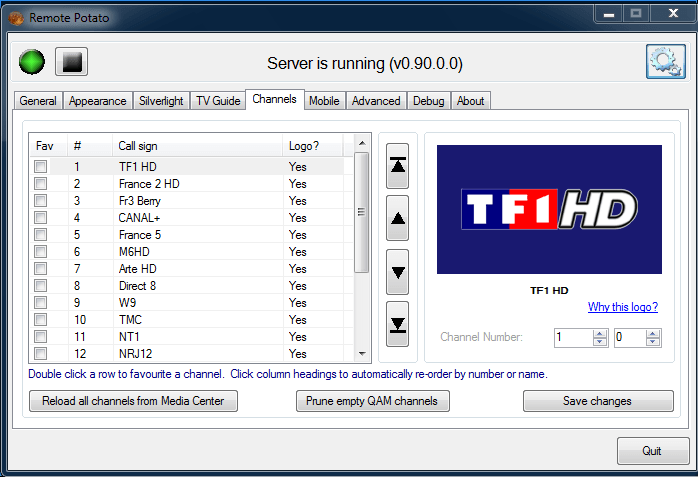Select the 'W9' call sign
The image size is (698, 477).
[x=127, y=303]
